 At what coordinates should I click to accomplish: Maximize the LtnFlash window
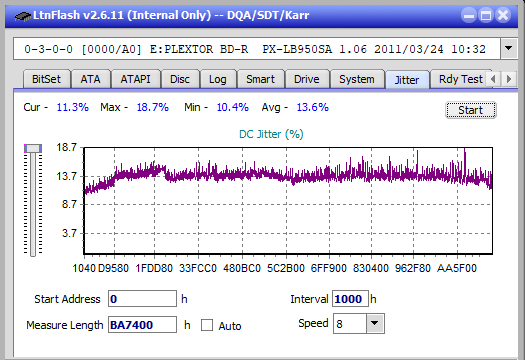click(486, 15)
